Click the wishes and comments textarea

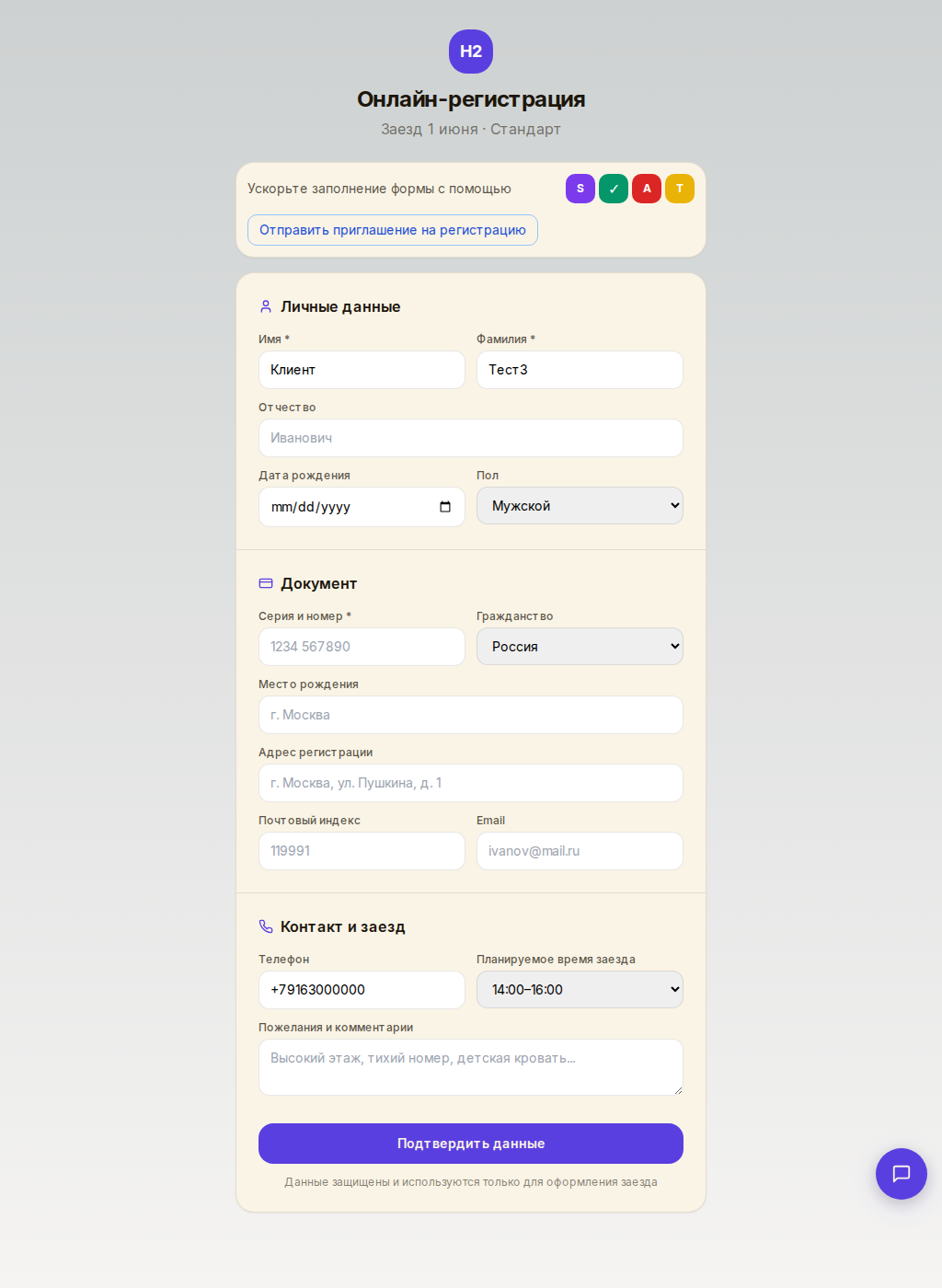pyautogui.click(x=471, y=1067)
